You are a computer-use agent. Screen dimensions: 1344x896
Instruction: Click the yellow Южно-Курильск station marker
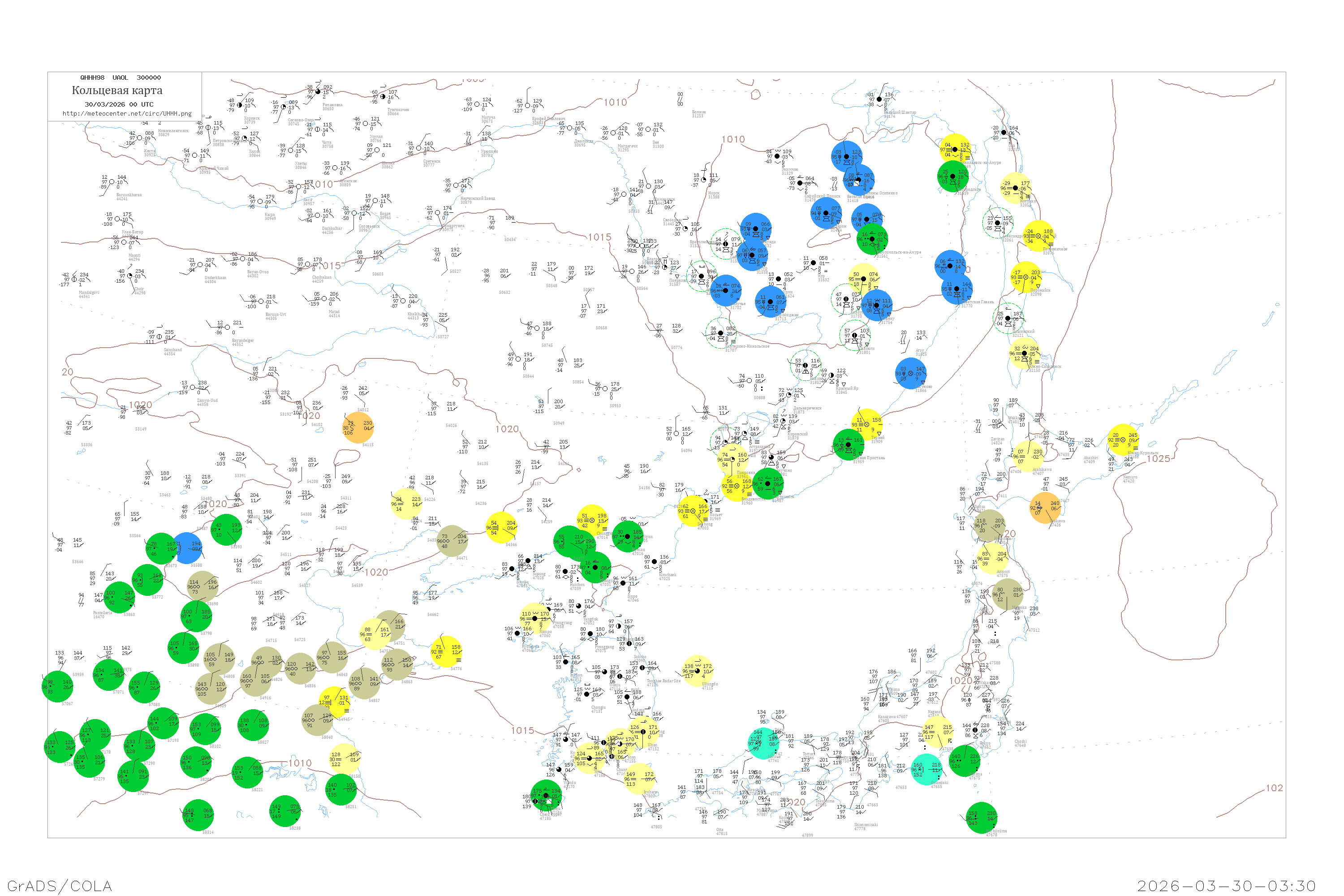tap(1123, 440)
